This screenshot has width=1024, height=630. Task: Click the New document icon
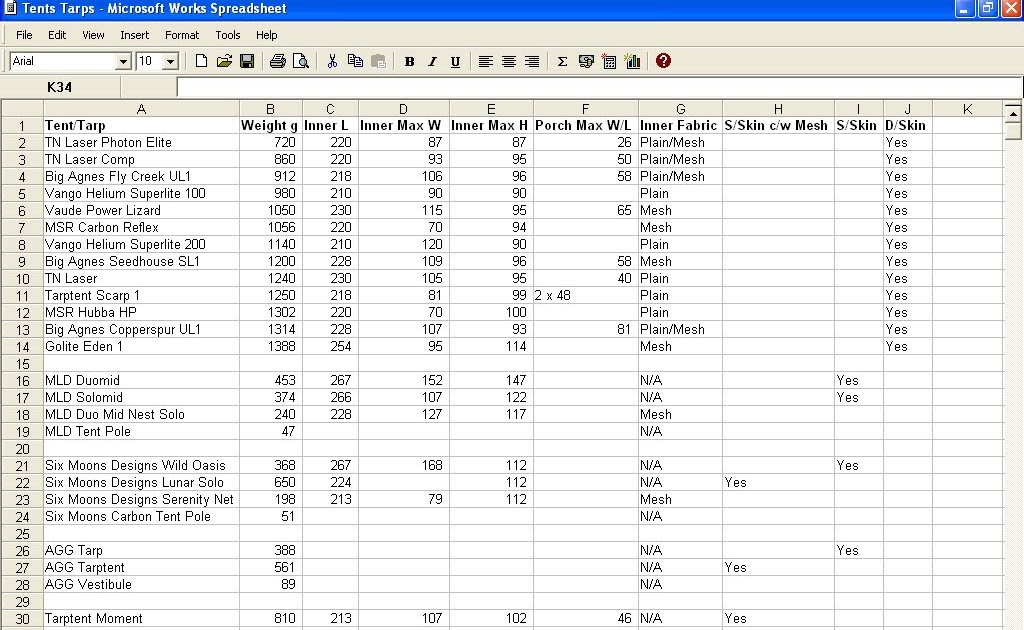tap(201, 61)
